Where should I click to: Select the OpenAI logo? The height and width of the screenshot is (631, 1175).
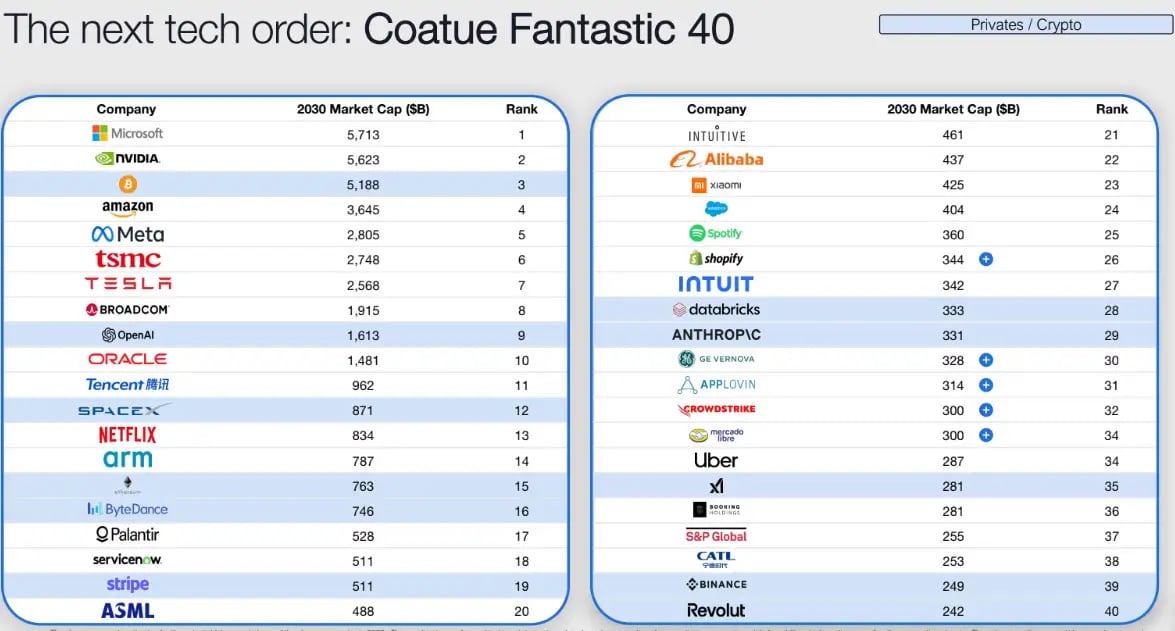pyautogui.click(x=127, y=335)
